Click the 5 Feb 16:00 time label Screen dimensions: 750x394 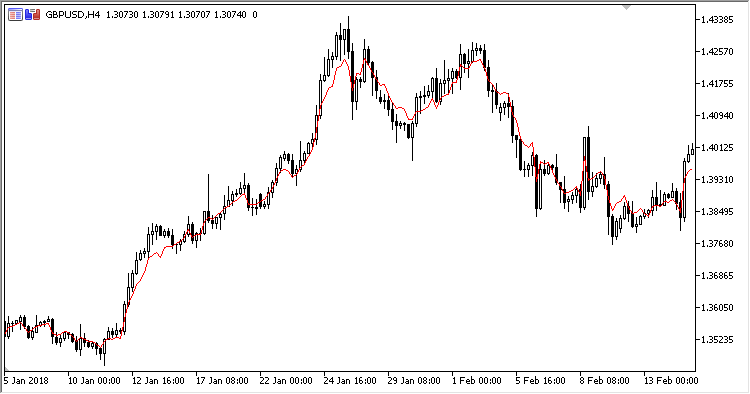tap(540, 381)
